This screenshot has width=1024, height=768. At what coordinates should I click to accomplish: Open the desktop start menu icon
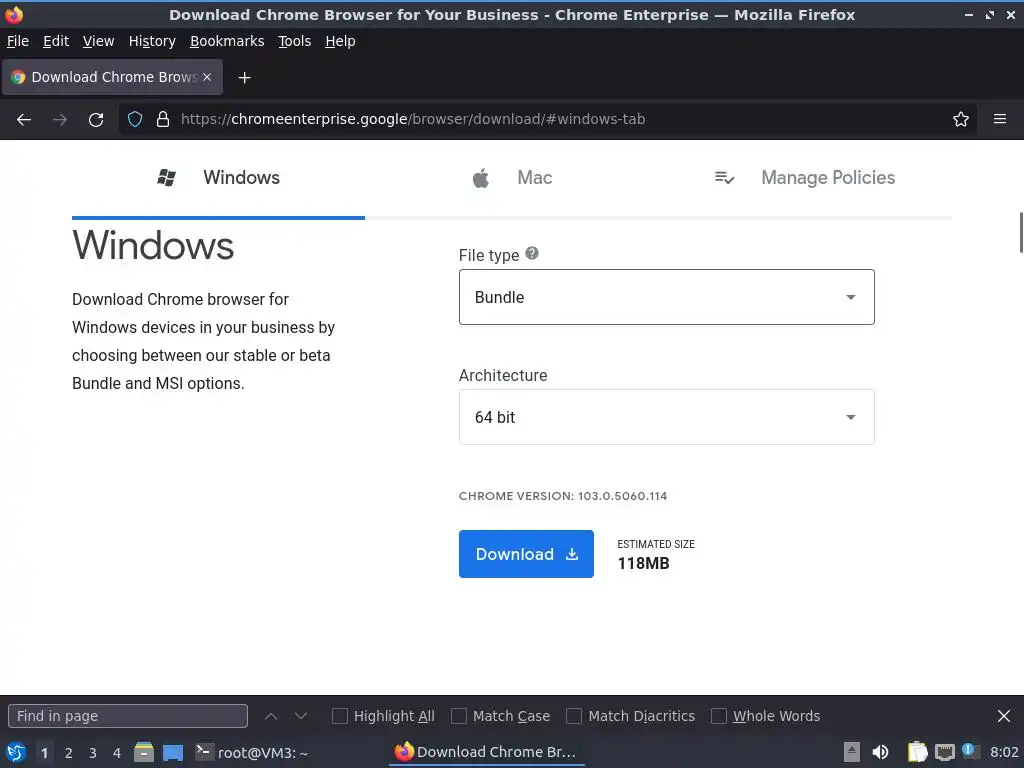16,752
